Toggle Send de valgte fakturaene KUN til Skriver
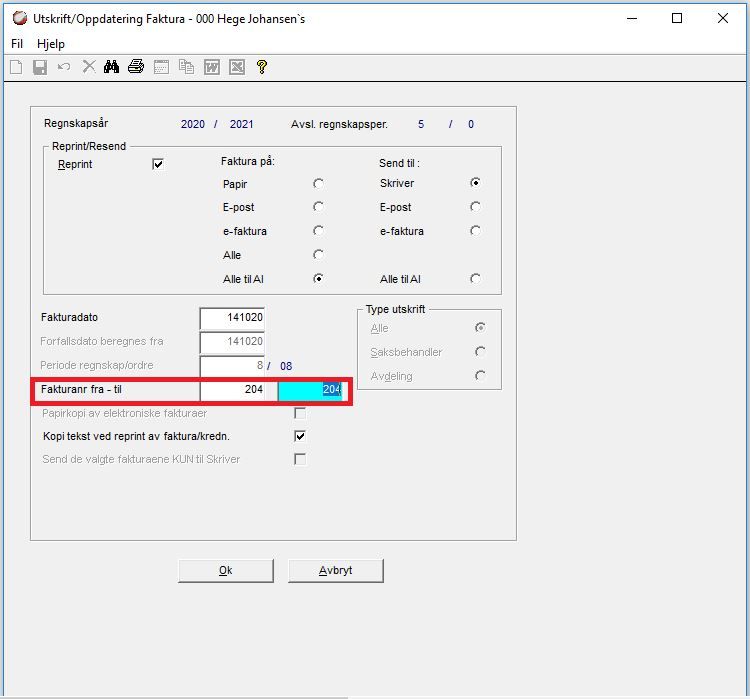This screenshot has height=699, width=750. pyautogui.click(x=300, y=459)
